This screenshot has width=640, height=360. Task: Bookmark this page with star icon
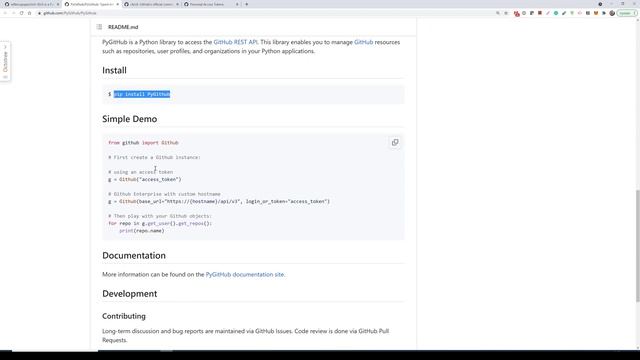coord(506,13)
